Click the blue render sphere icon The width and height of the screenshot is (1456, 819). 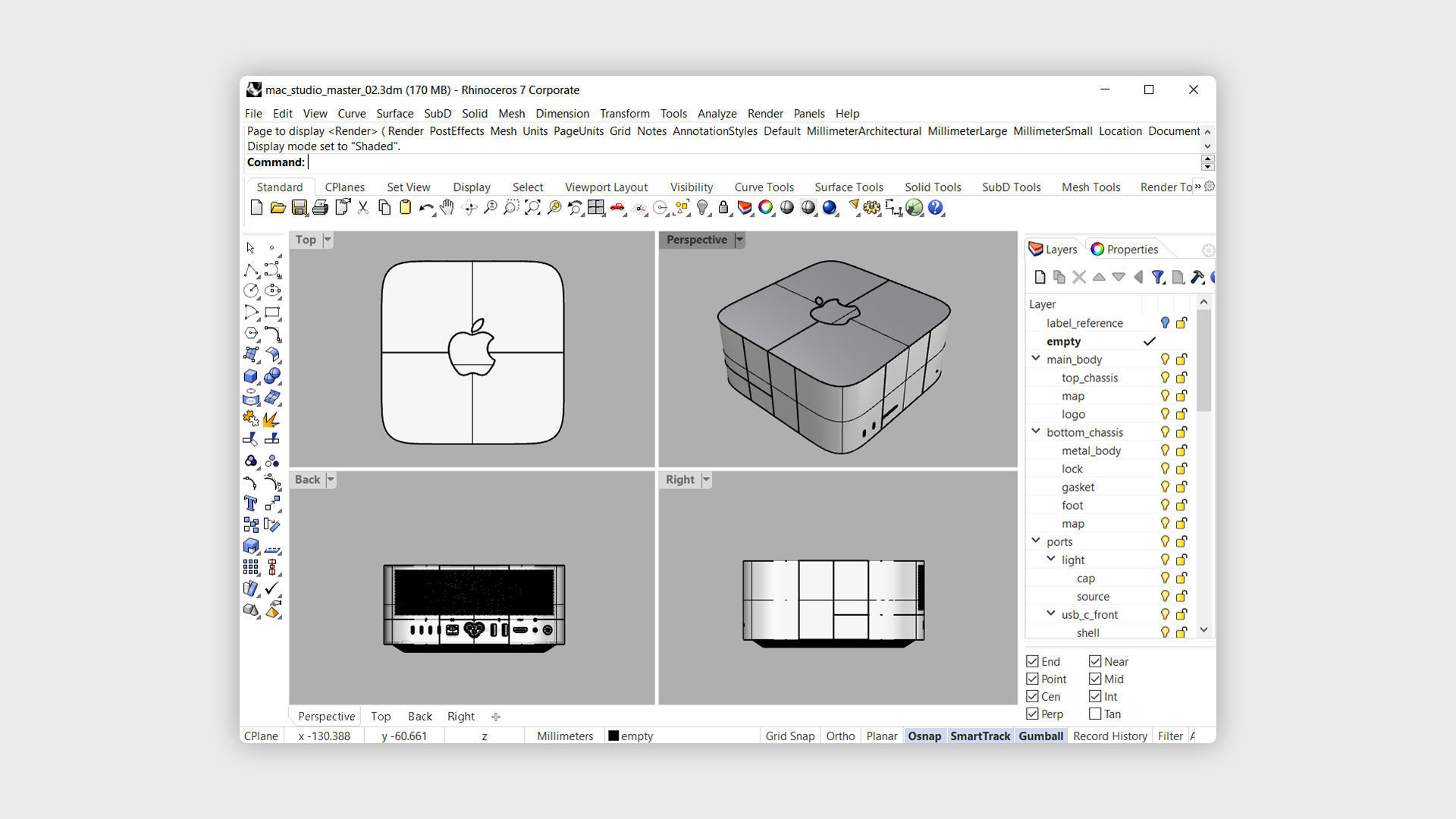pos(830,208)
